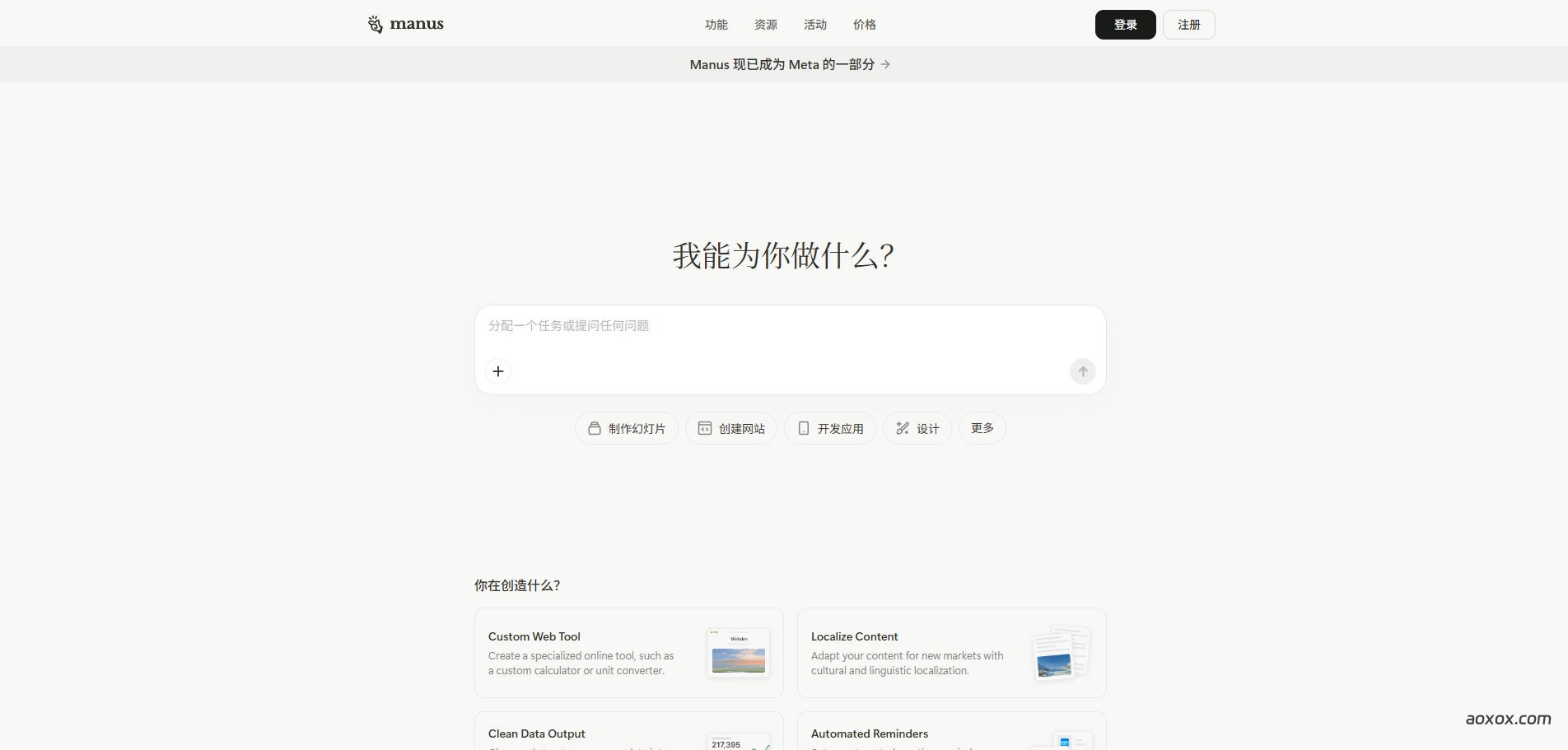Select the 开发应用 chip
Image resolution: width=1568 pixels, height=750 pixels.
tap(829, 428)
